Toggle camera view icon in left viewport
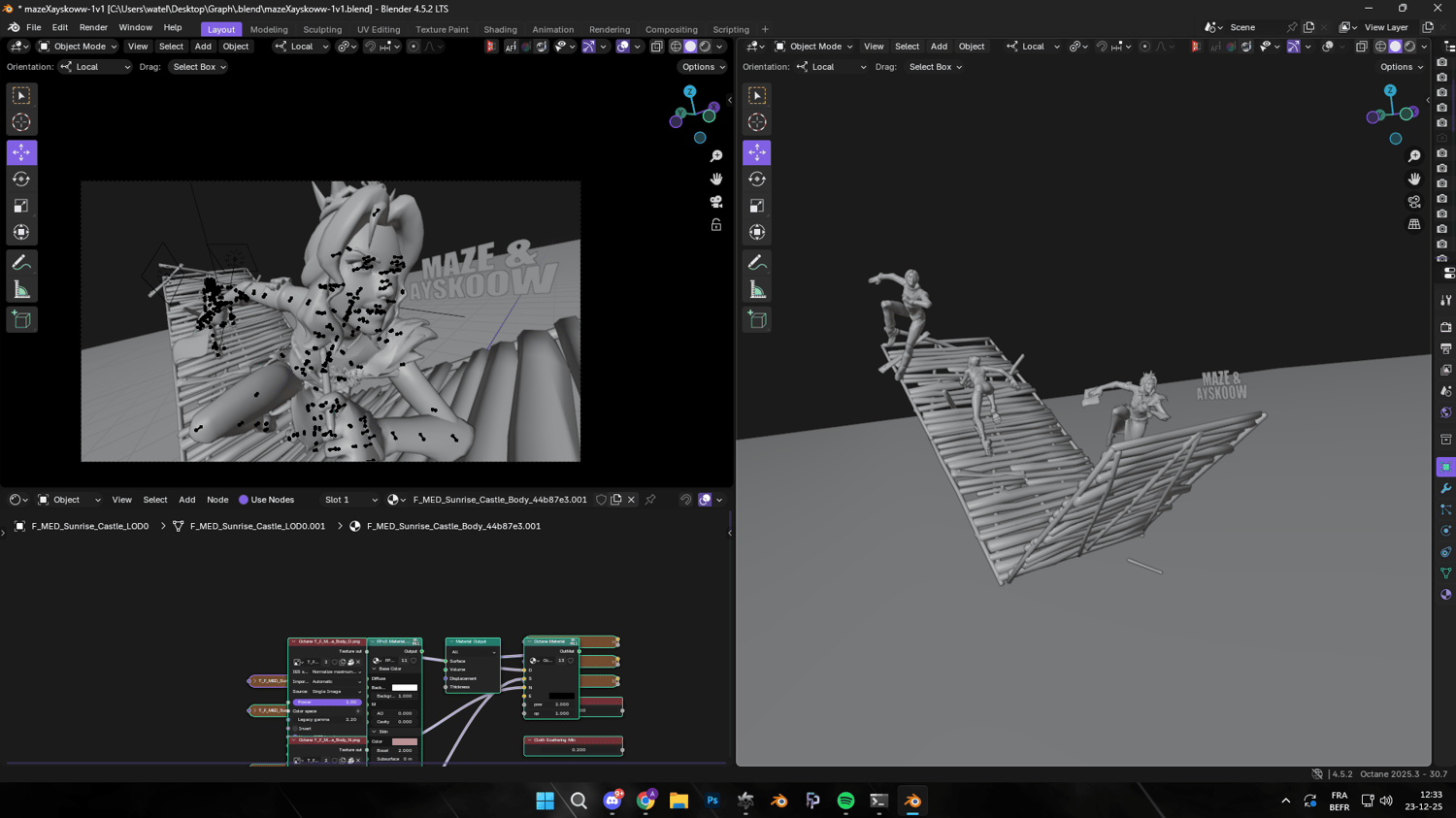1456x818 pixels. click(716, 202)
